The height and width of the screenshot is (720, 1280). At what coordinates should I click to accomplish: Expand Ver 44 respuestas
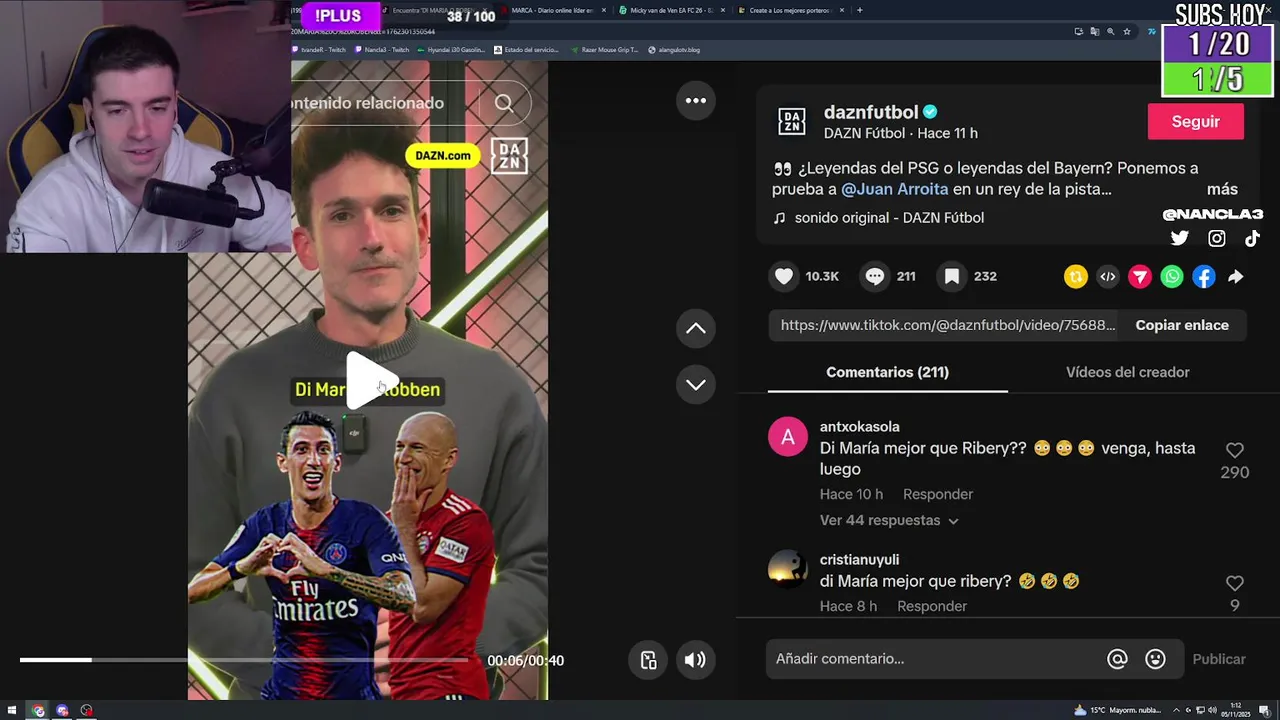889,520
